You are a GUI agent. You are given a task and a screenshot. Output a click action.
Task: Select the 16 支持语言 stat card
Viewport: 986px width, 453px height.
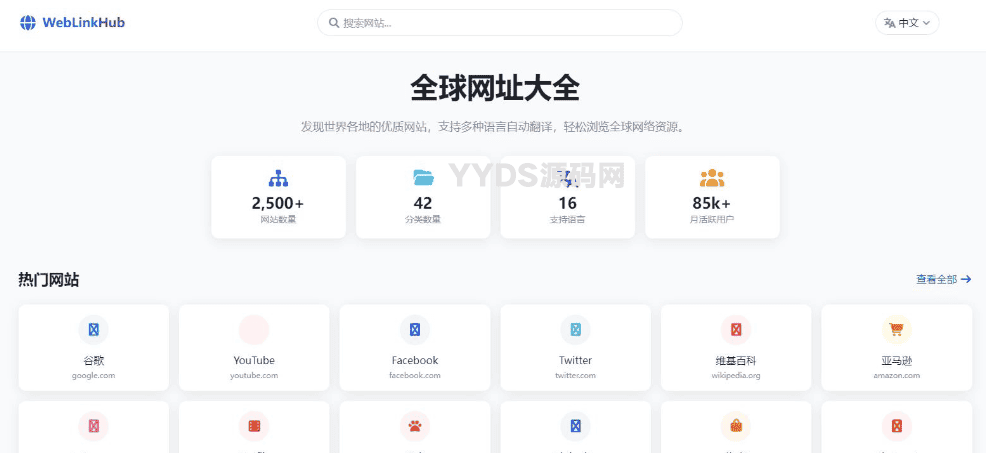(567, 197)
